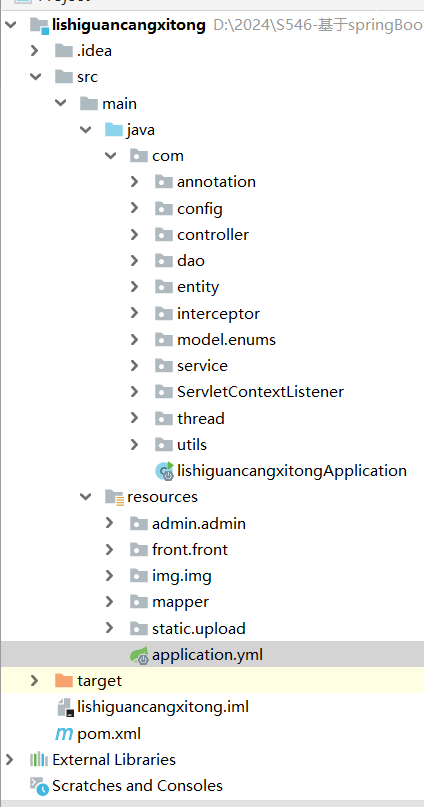Select the entity package

point(198,287)
